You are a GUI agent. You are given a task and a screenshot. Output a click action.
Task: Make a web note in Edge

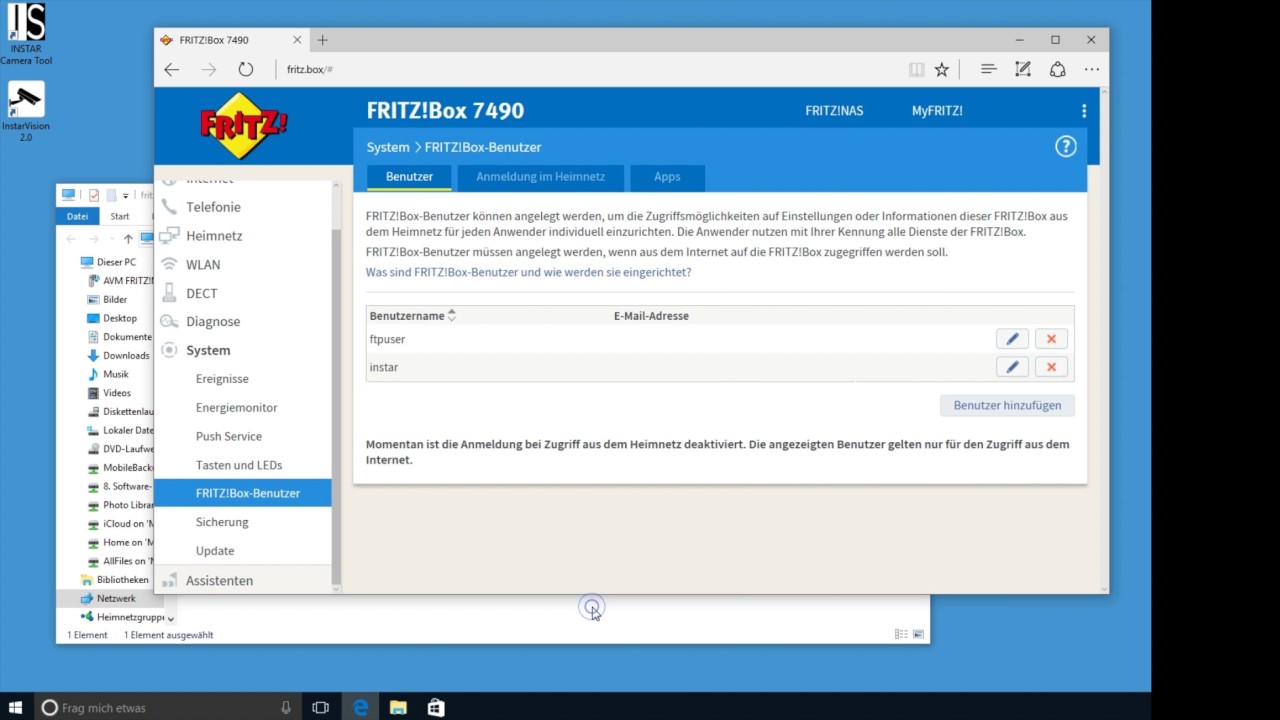coord(1022,69)
